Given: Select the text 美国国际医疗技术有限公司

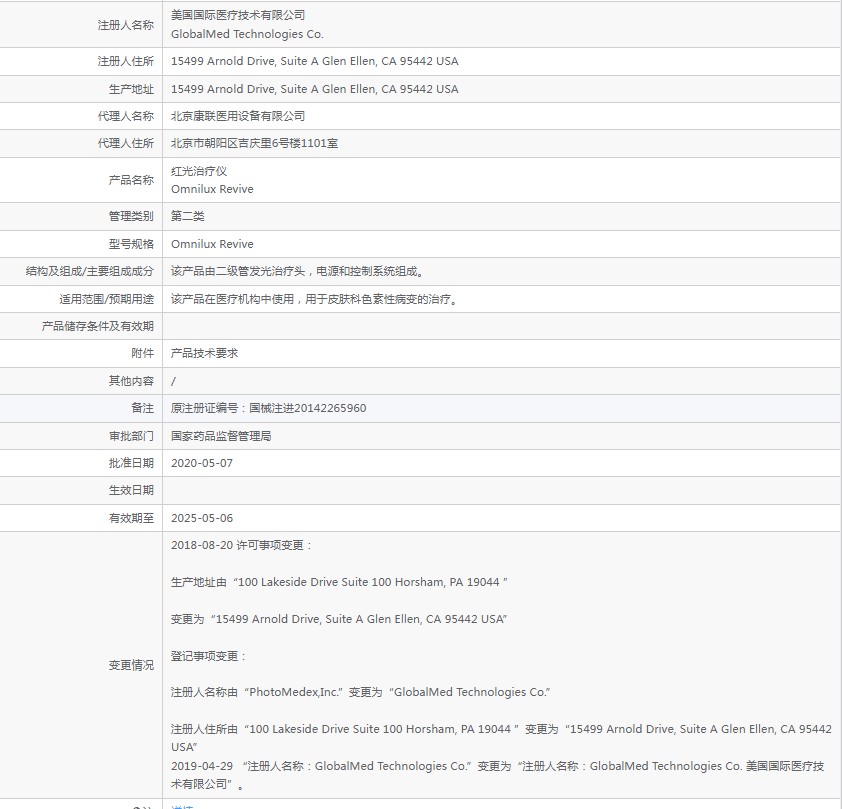Looking at the screenshot, I should click(x=238, y=16).
